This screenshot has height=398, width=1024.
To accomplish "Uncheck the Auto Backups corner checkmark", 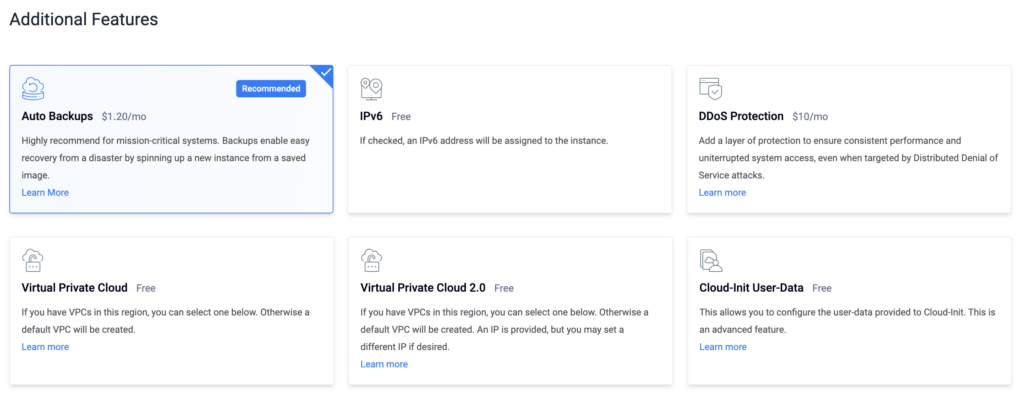I will point(325,73).
